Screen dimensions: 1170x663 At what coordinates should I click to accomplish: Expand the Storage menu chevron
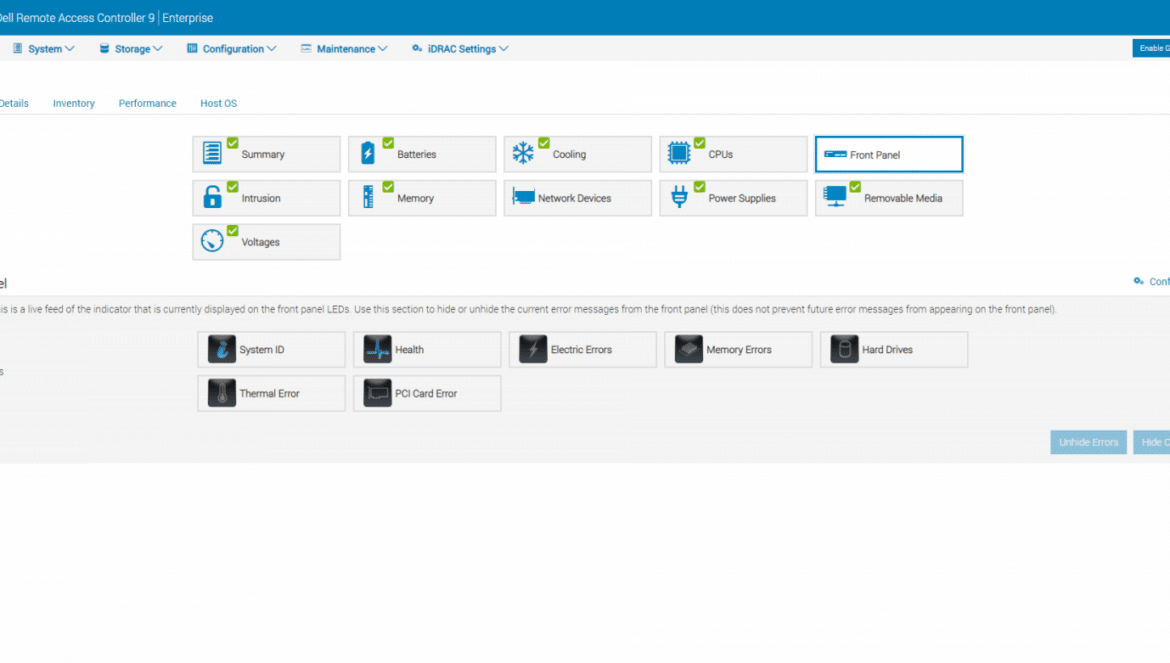click(x=157, y=49)
